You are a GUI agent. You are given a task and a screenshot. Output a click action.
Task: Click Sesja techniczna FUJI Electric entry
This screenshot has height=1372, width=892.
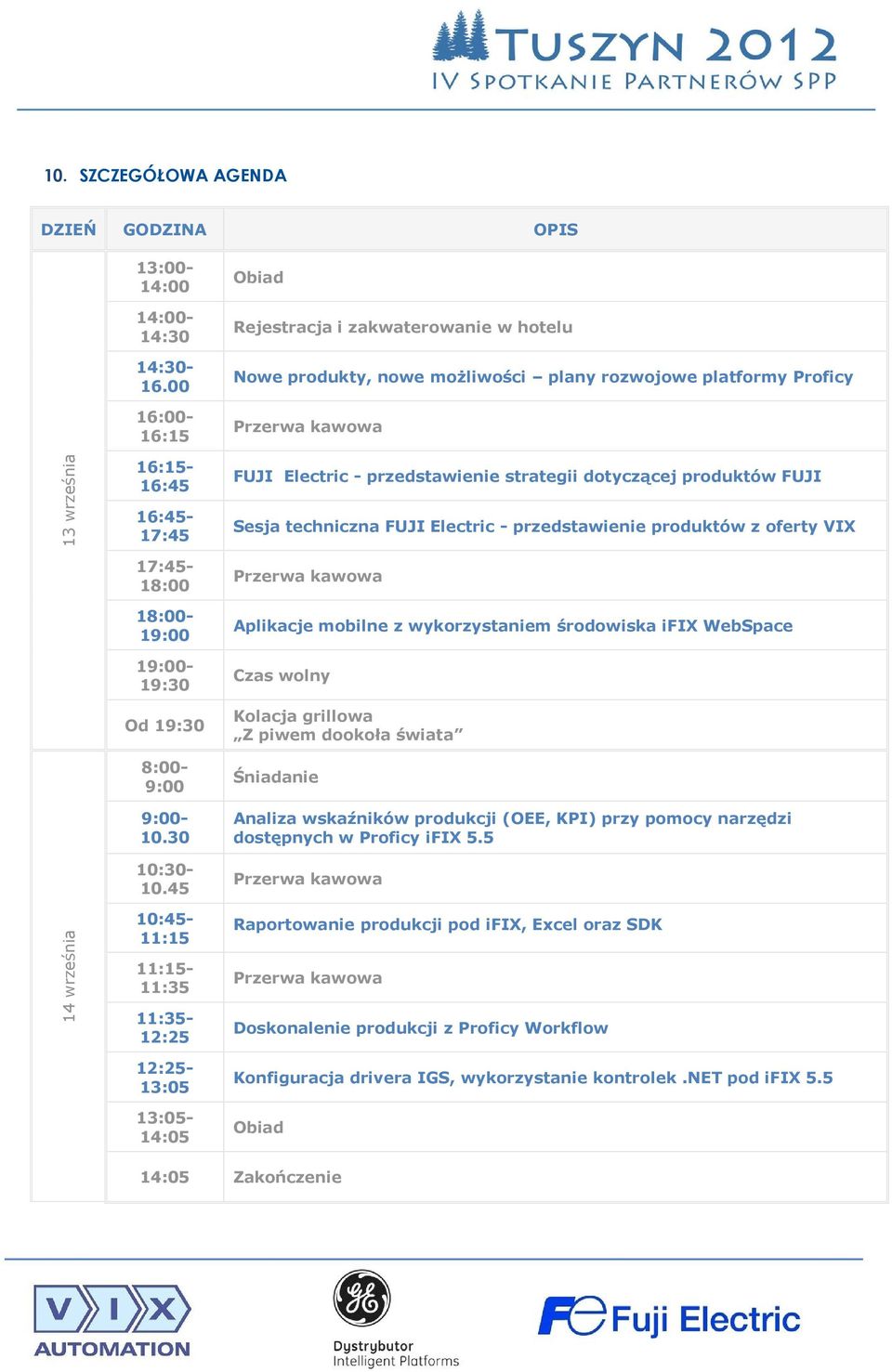[x=544, y=526]
